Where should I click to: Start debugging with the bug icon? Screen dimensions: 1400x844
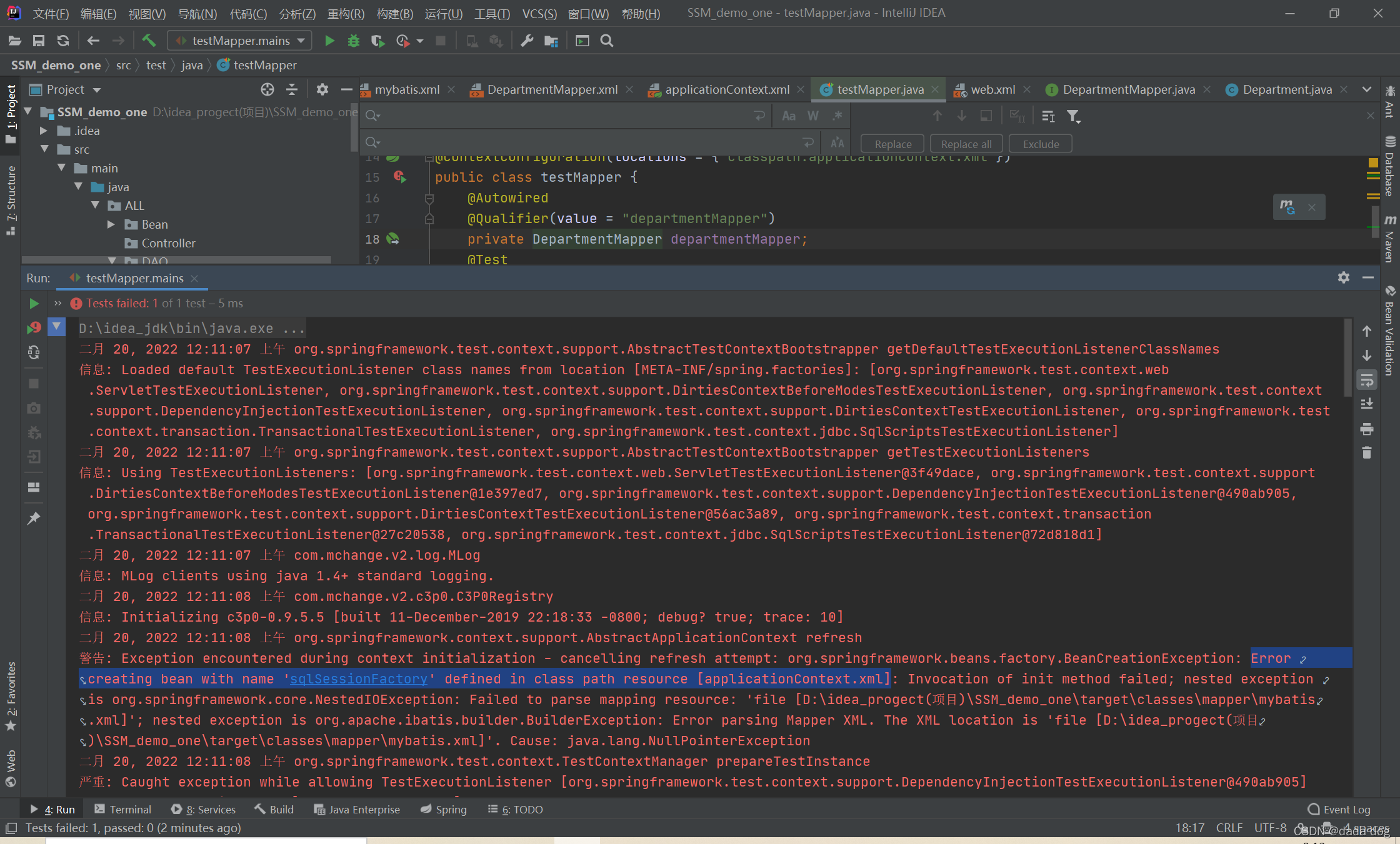[x=353, y=41]
